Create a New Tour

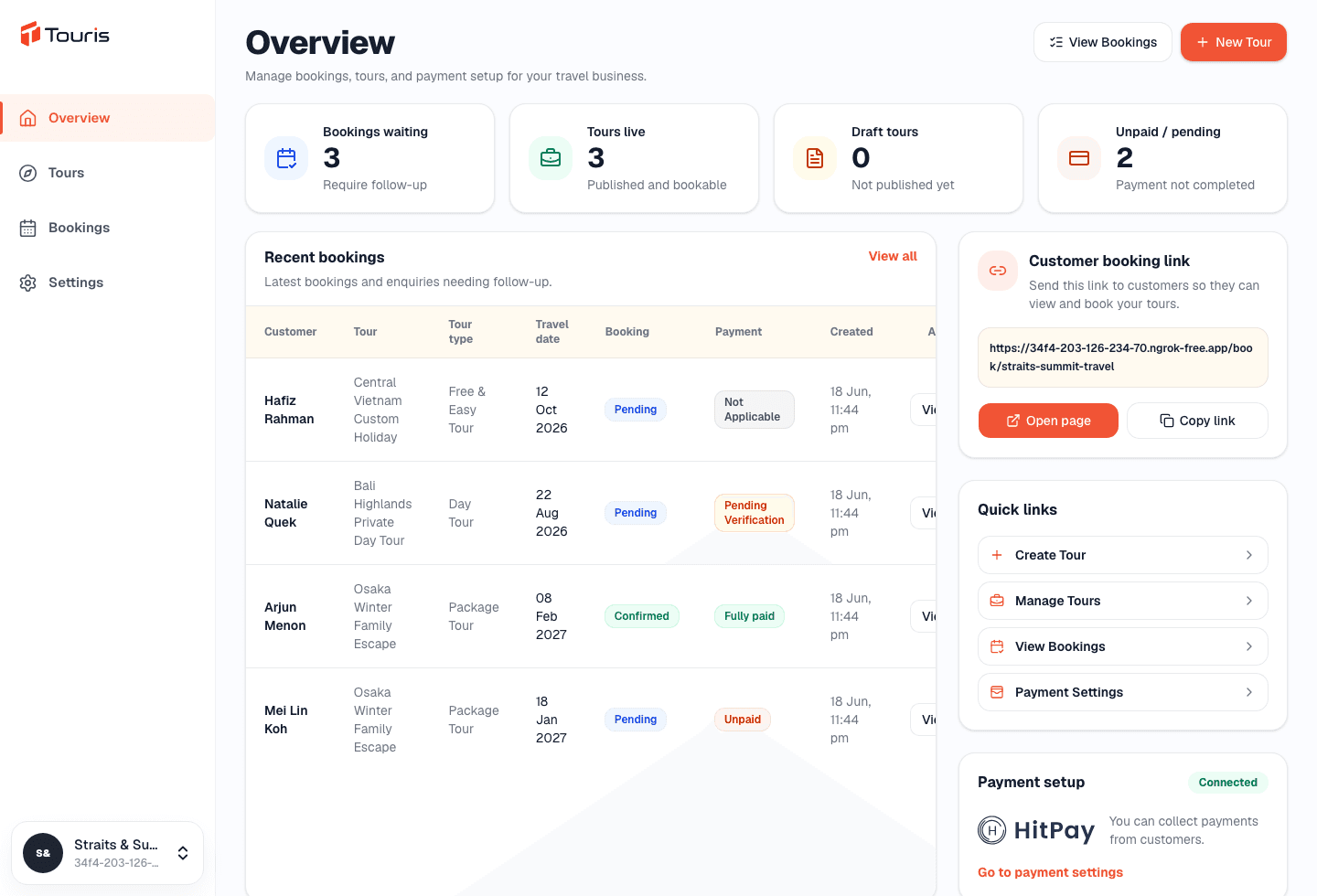1234,42
